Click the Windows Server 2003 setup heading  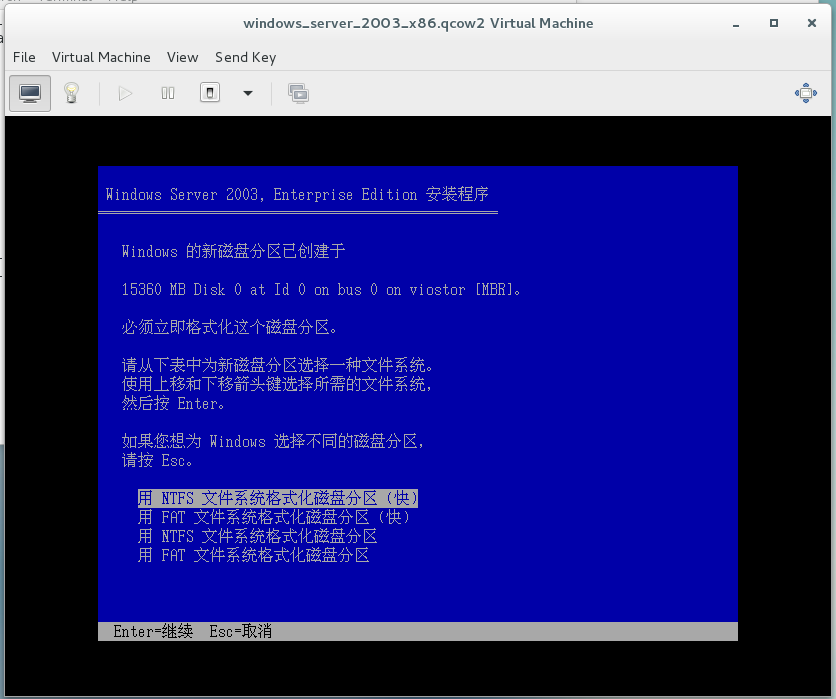297,194
